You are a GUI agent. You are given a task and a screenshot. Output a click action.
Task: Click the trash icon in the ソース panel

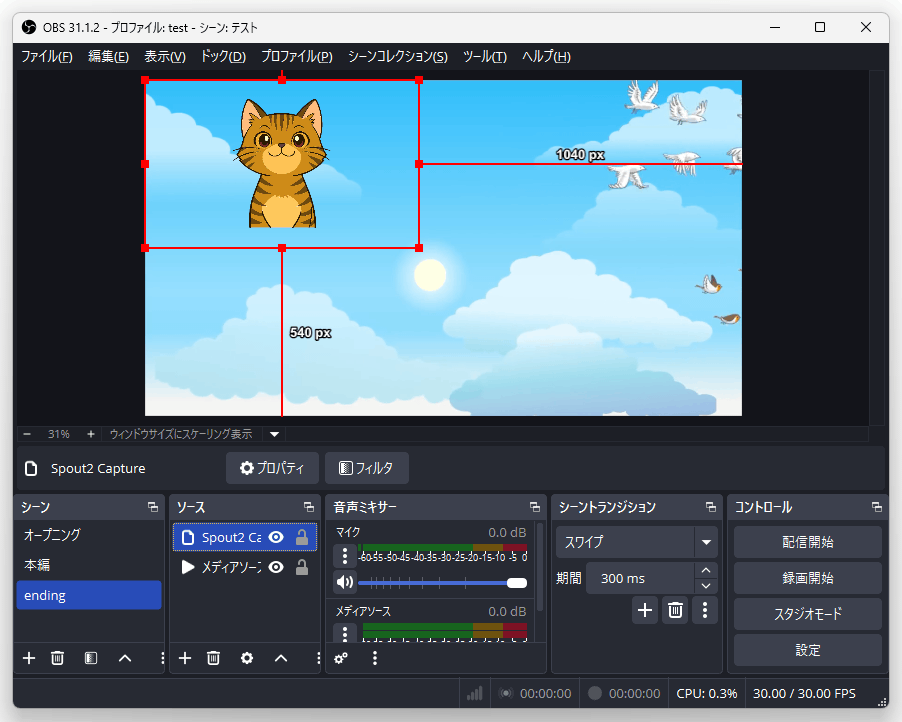(x=213, y=658)
